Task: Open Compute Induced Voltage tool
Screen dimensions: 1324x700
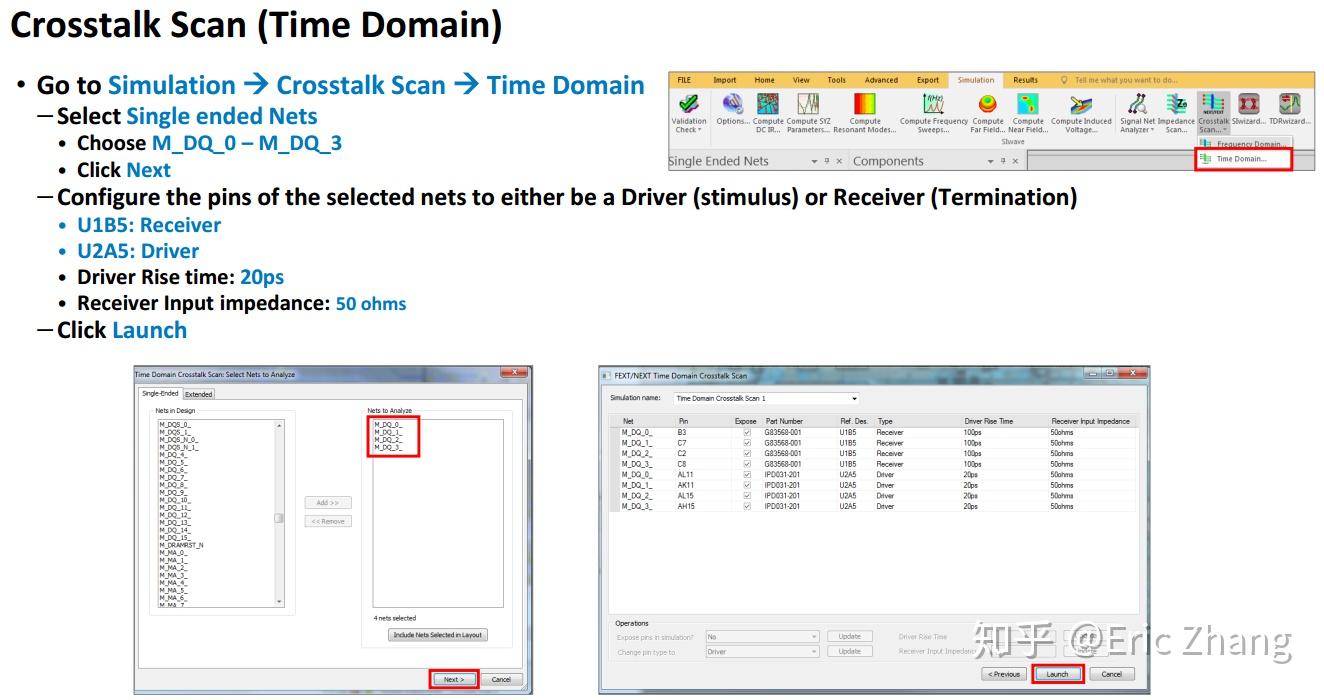Action: 1081,104
